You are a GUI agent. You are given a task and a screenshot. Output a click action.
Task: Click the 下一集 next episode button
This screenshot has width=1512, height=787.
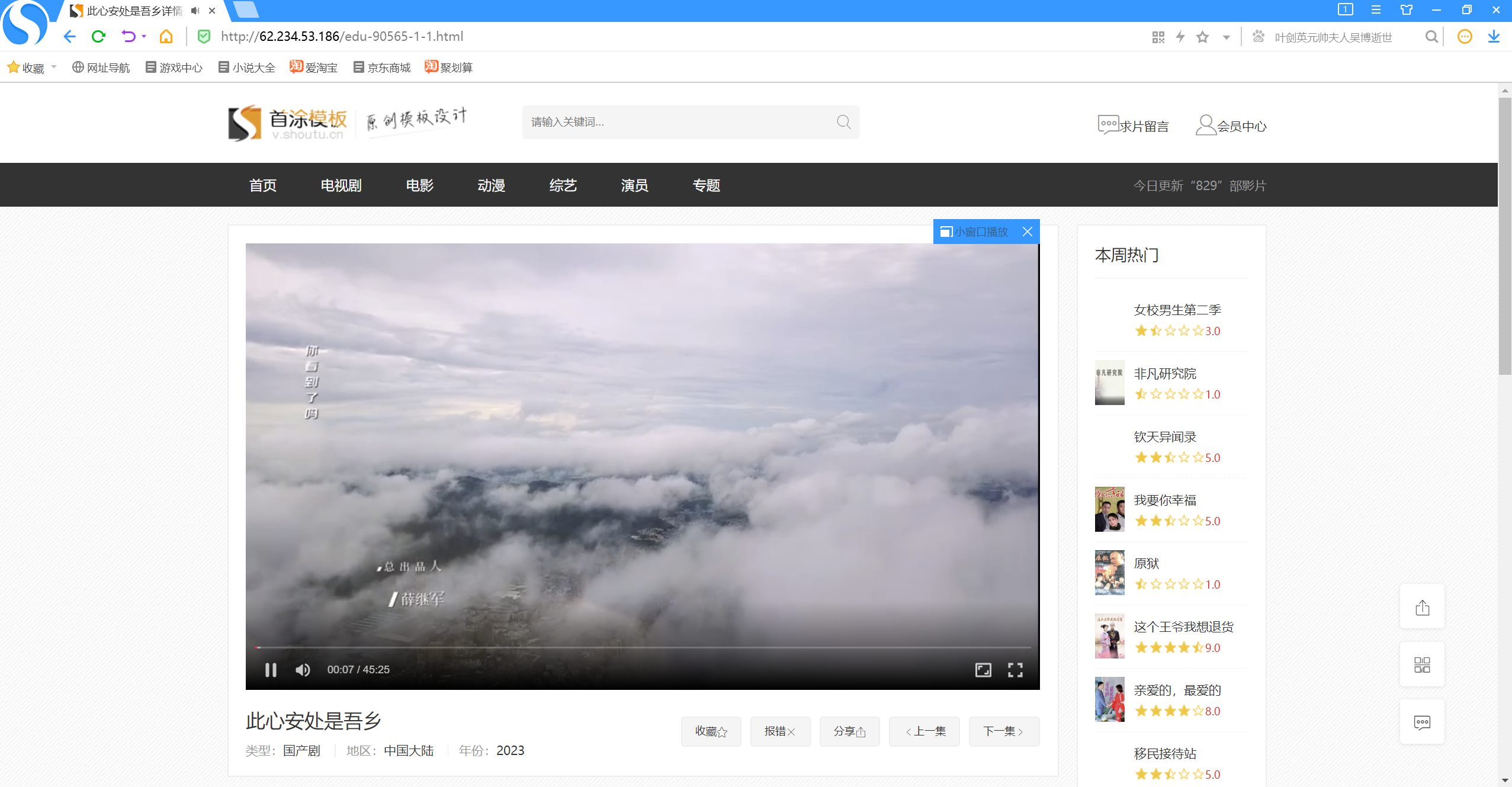click(1003, 731)
